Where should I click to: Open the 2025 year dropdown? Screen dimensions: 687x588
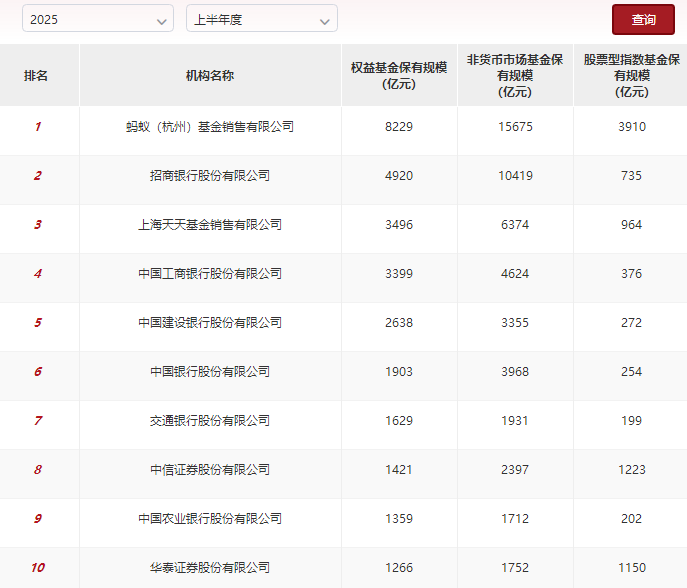[97, 19]
